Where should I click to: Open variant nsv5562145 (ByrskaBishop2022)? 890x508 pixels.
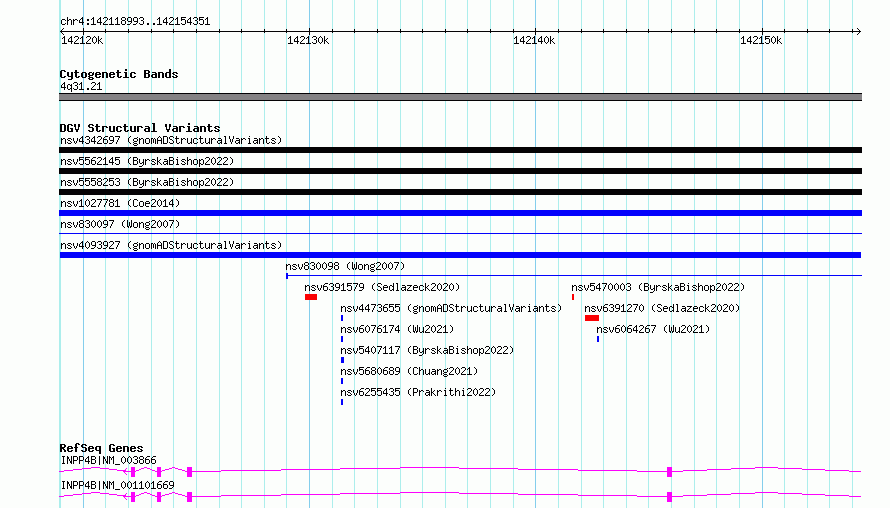click(x=147, y=161)
